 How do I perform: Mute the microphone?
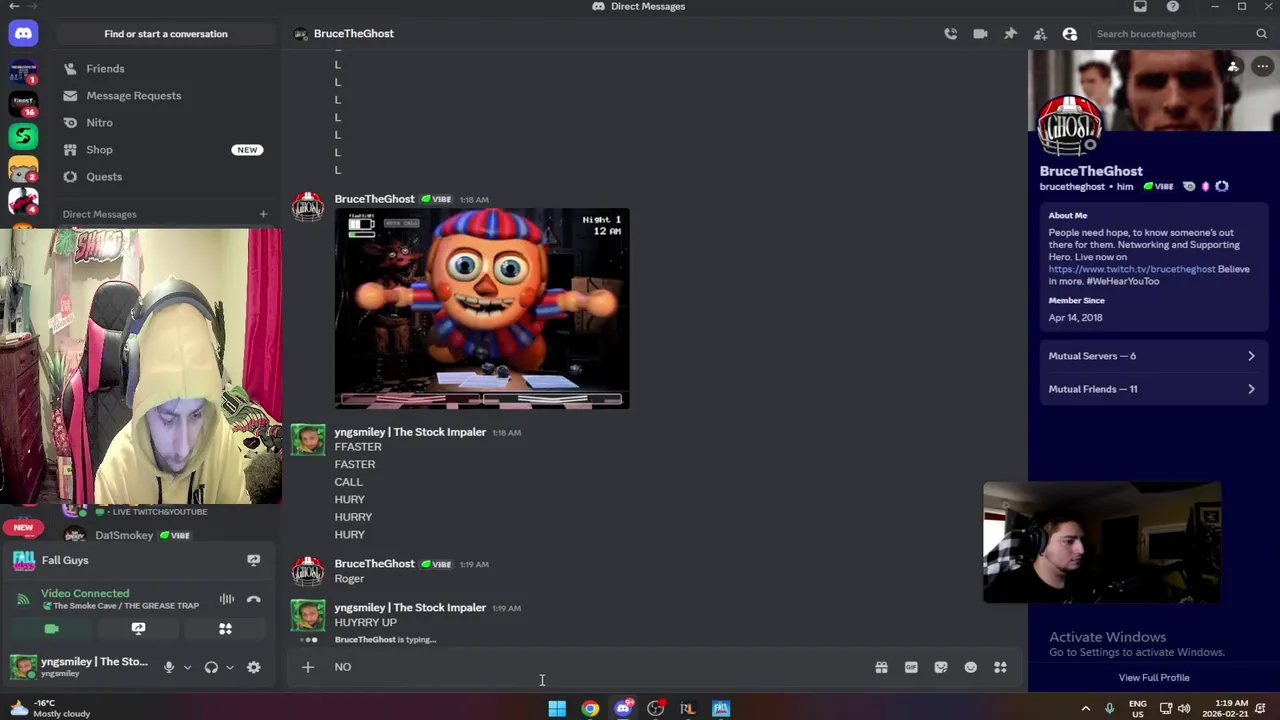click(x=168, y=667)
